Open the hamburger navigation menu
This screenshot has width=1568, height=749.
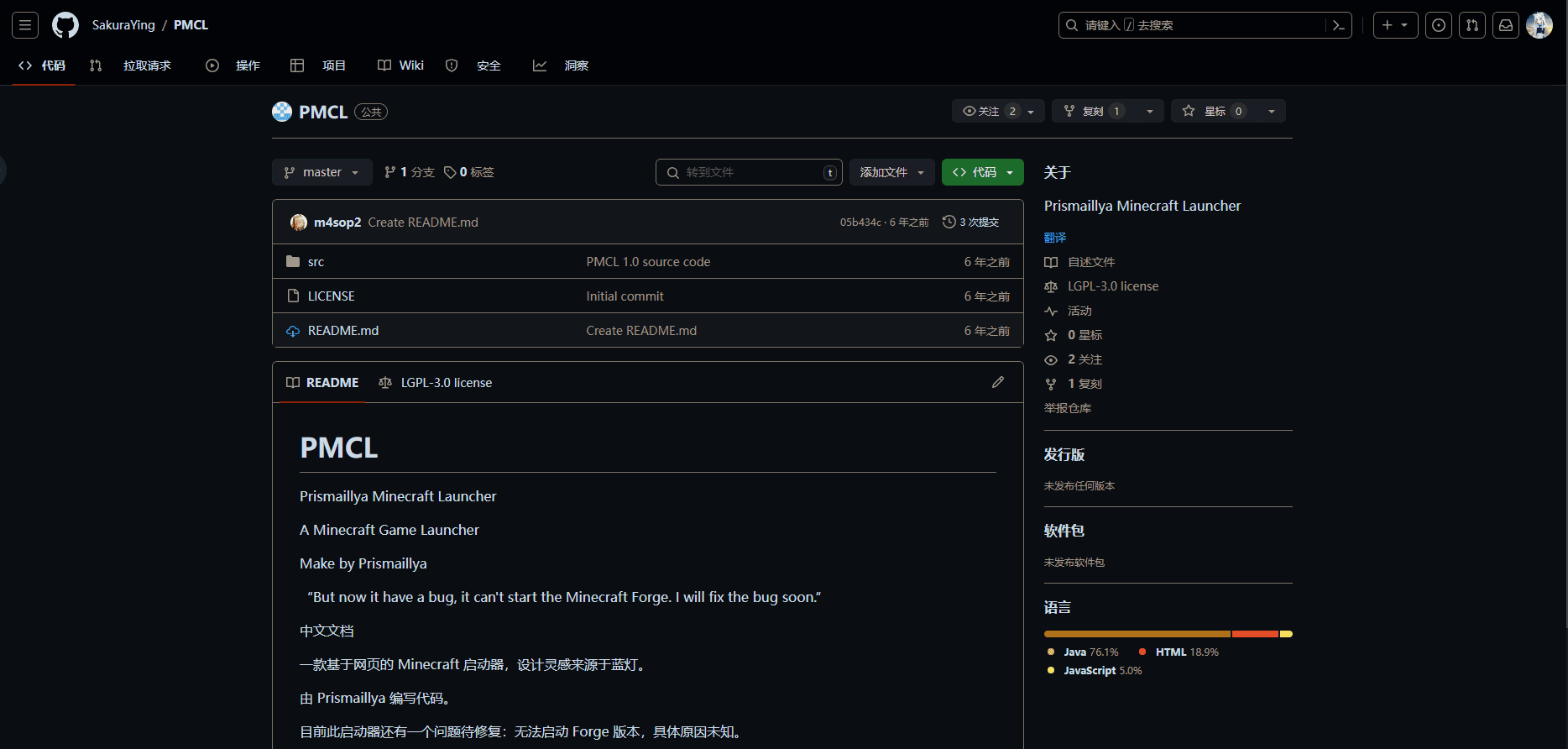point(25,25)
